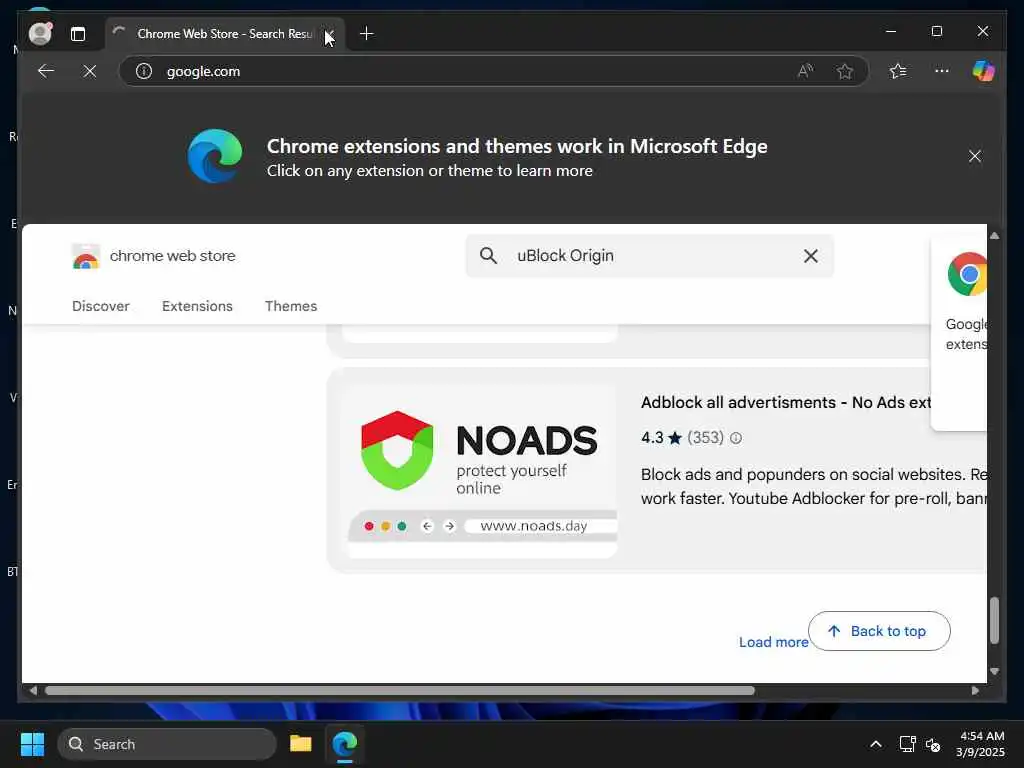
Task: Open the tab actions menu icon
Action: tap(78, 34)
